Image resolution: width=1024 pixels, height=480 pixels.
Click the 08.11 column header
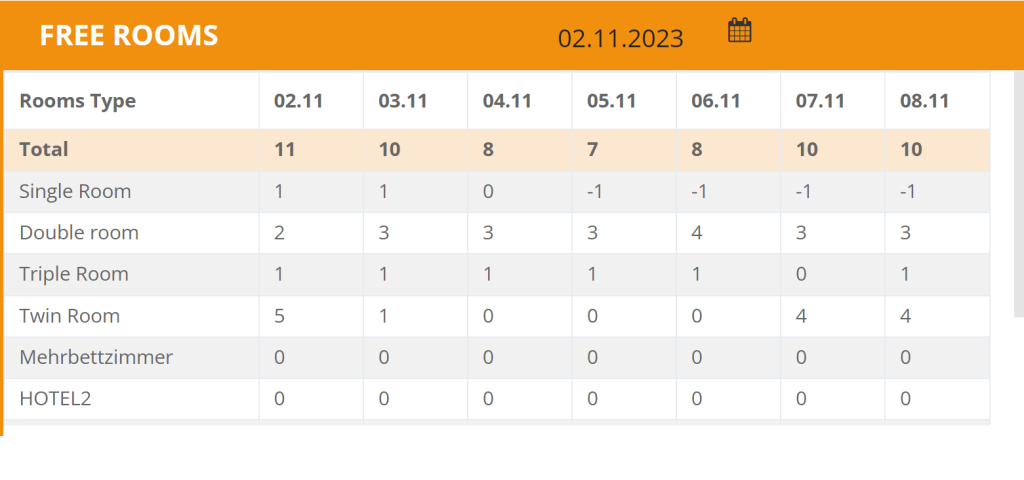[x=924, y=101]
